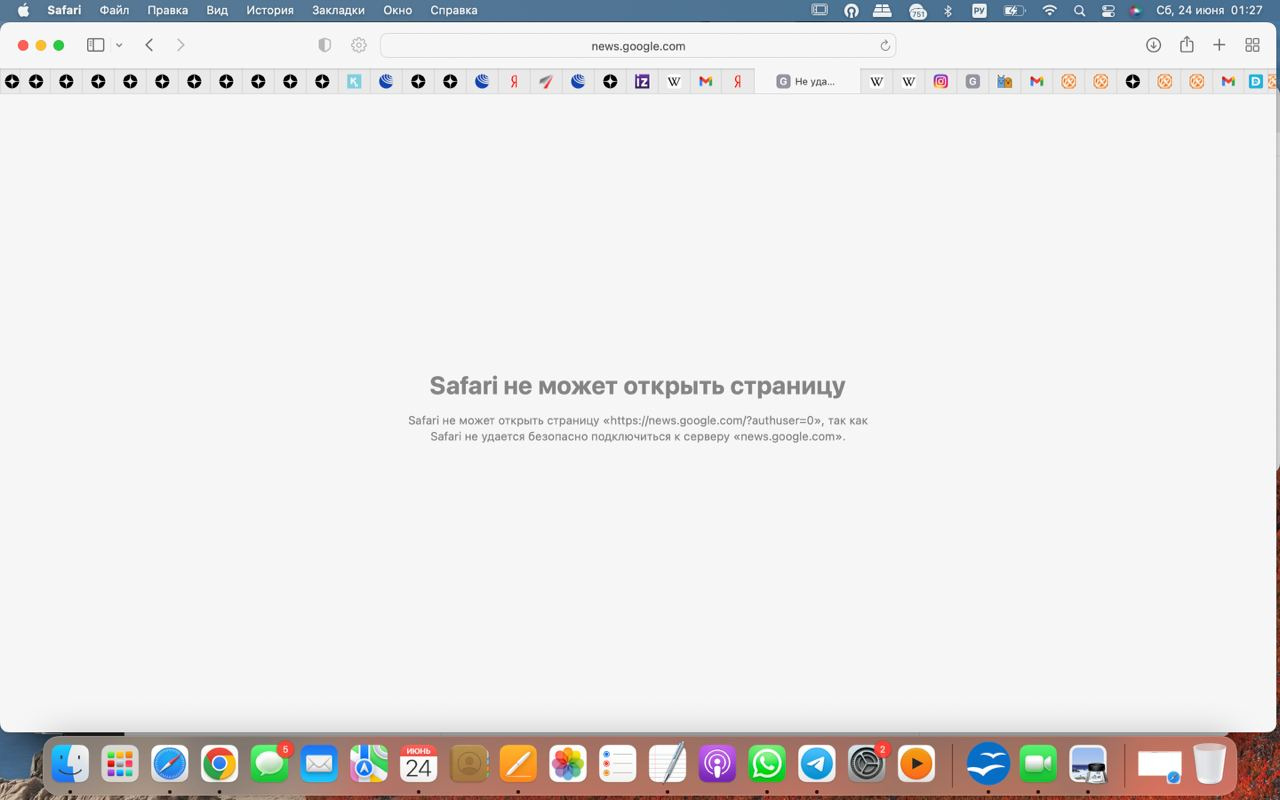Image resolution: width=1280 pixels, height=800 pixels.
Task: Expand the tab groups dropdown chevron
Action: tap(119, 45)
